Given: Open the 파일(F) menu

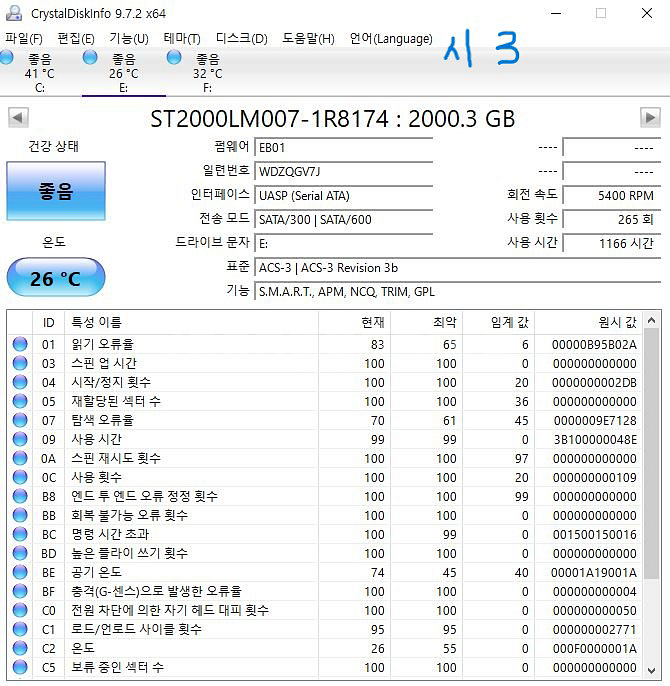Looking at the screenshot, I should tap(24, 39).
